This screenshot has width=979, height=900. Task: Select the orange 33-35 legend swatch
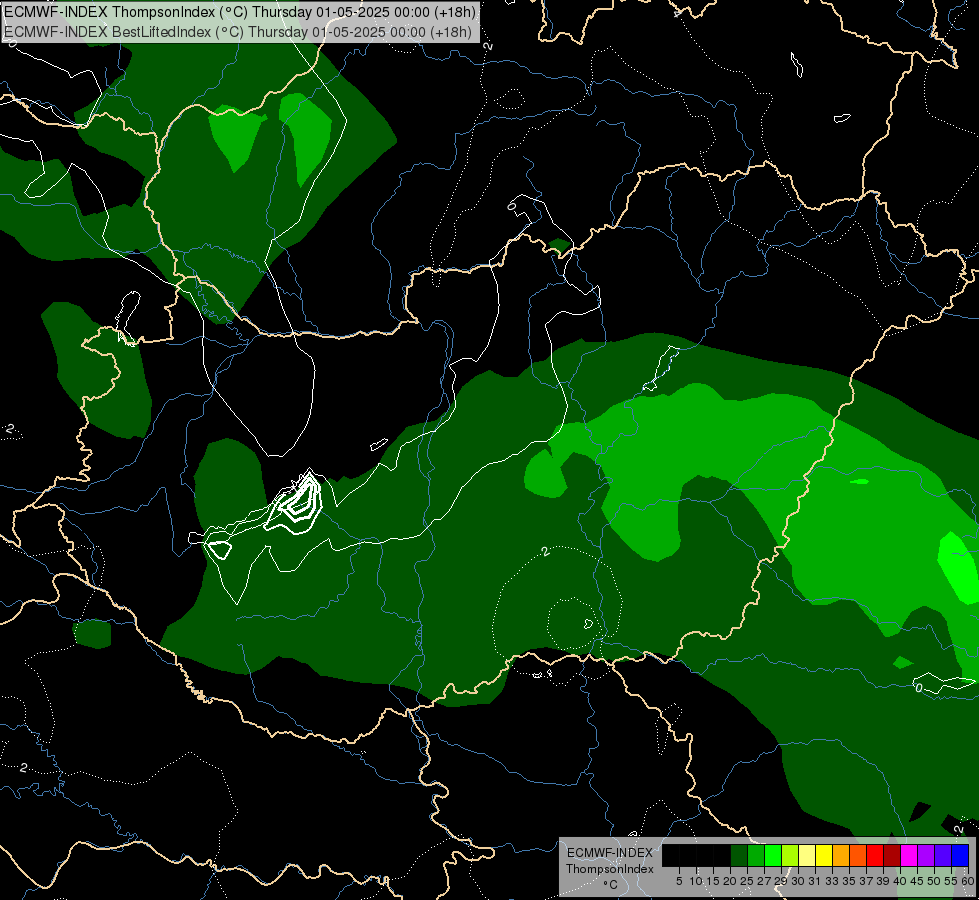(x=841, y=855)
